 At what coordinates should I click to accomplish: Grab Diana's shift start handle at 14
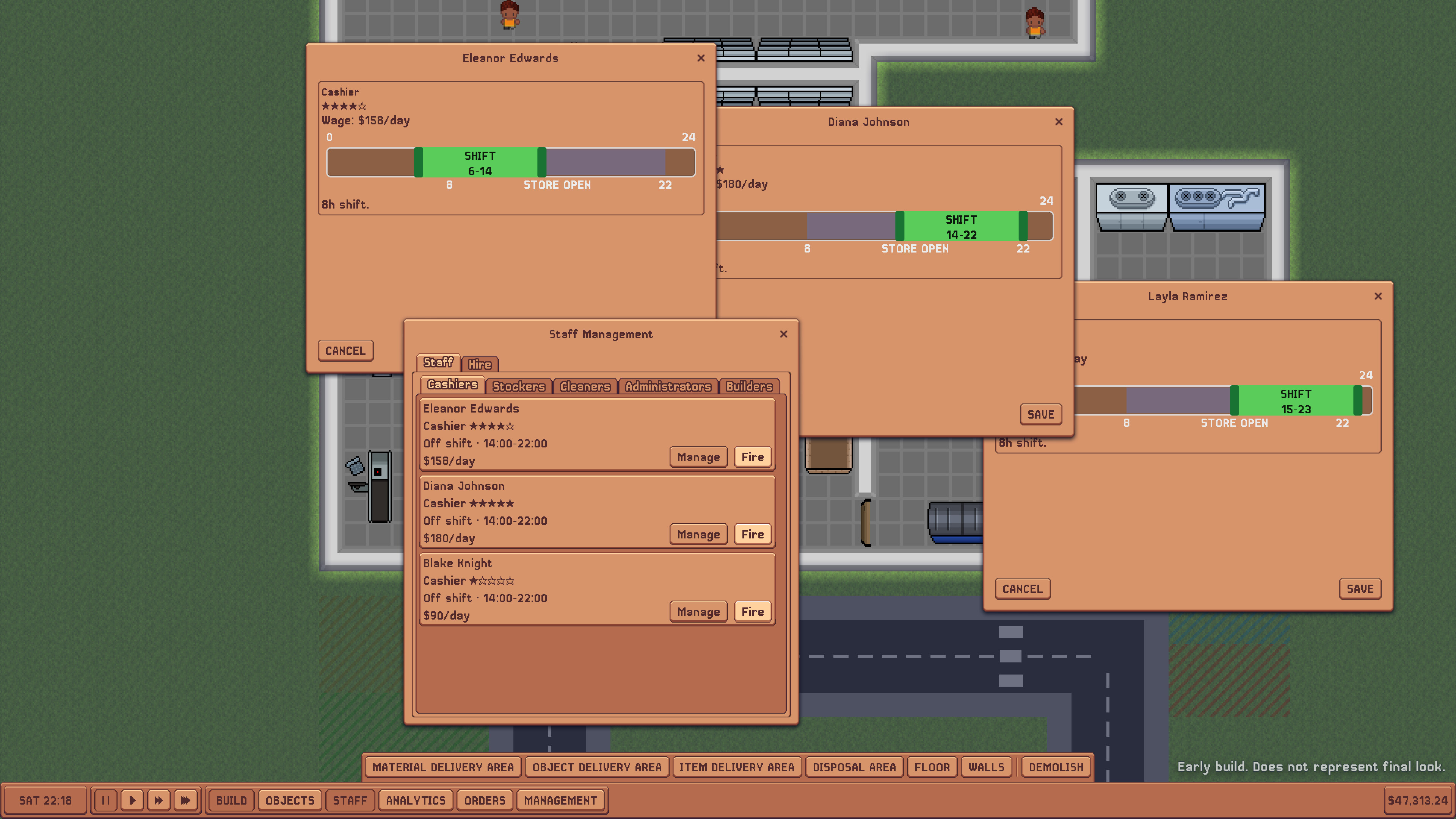[899, 226]
